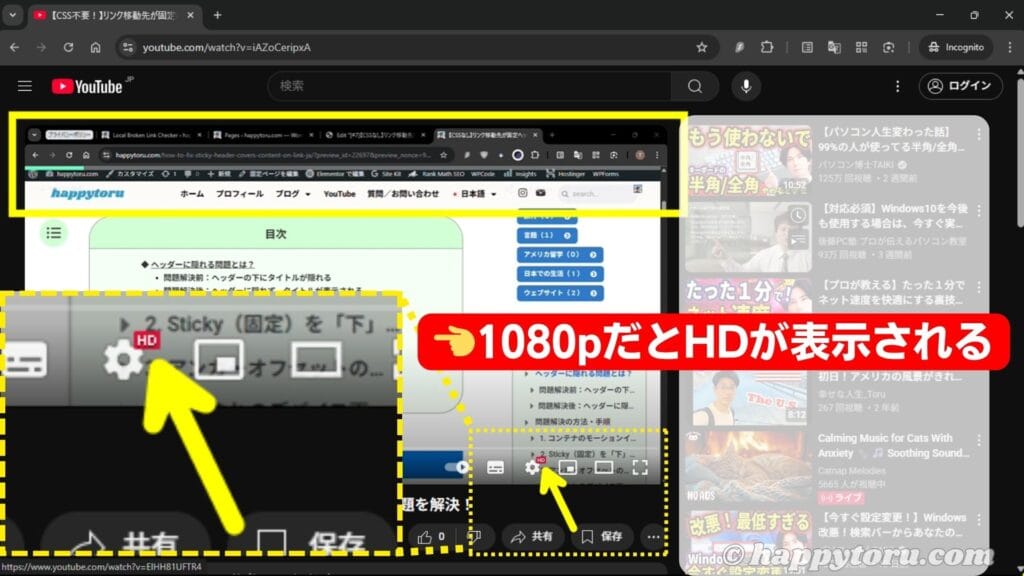
Task: Expand '問題解決前：ヘッダーの下' contents item
Action: 532,390
